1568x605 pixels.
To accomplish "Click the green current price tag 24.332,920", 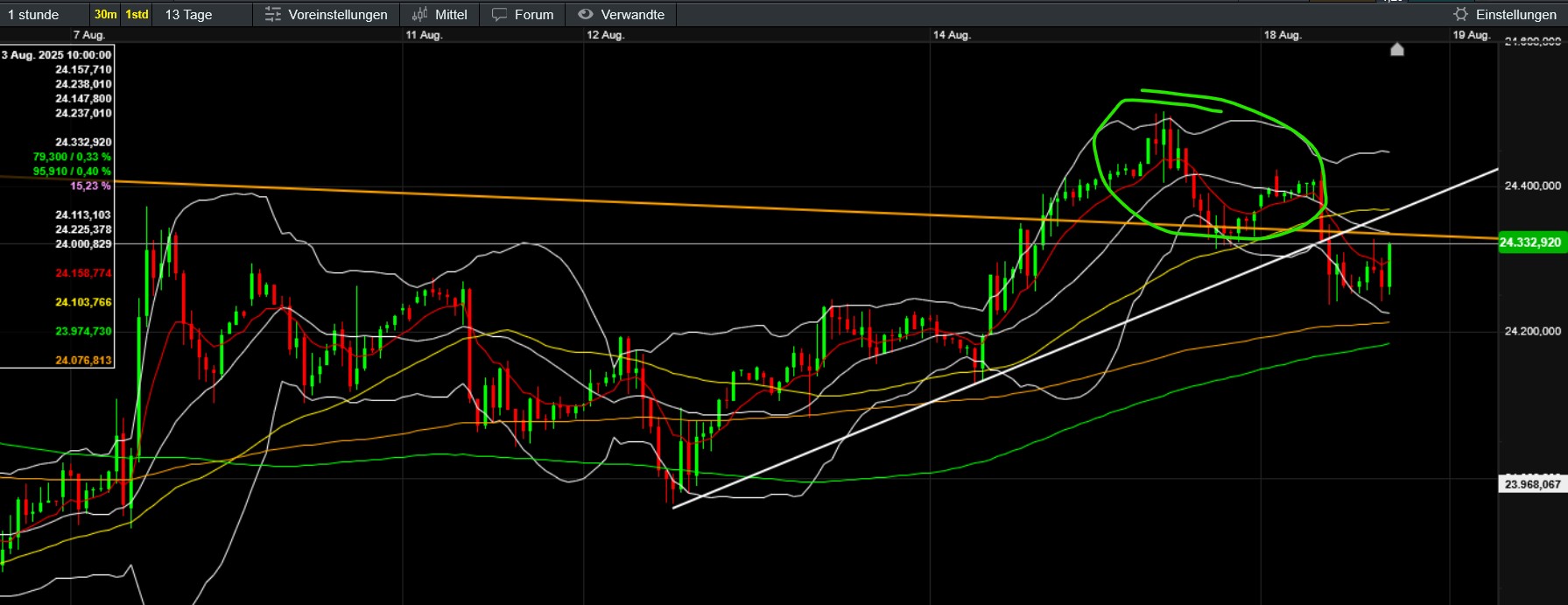I will point(1531,243).
